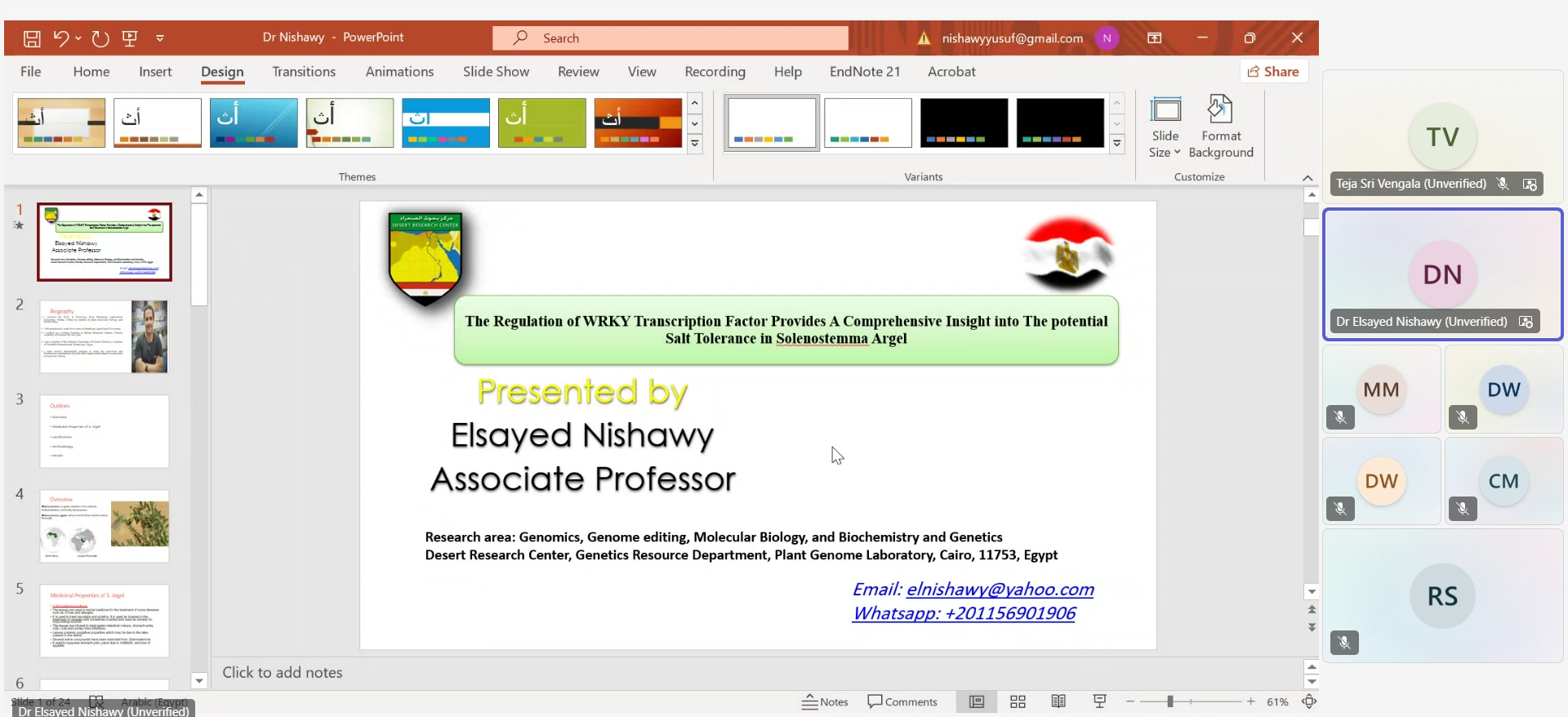Open the Comments pane button
The image size is (1568, 717).
pyautogui.click(x=902, y=701)
